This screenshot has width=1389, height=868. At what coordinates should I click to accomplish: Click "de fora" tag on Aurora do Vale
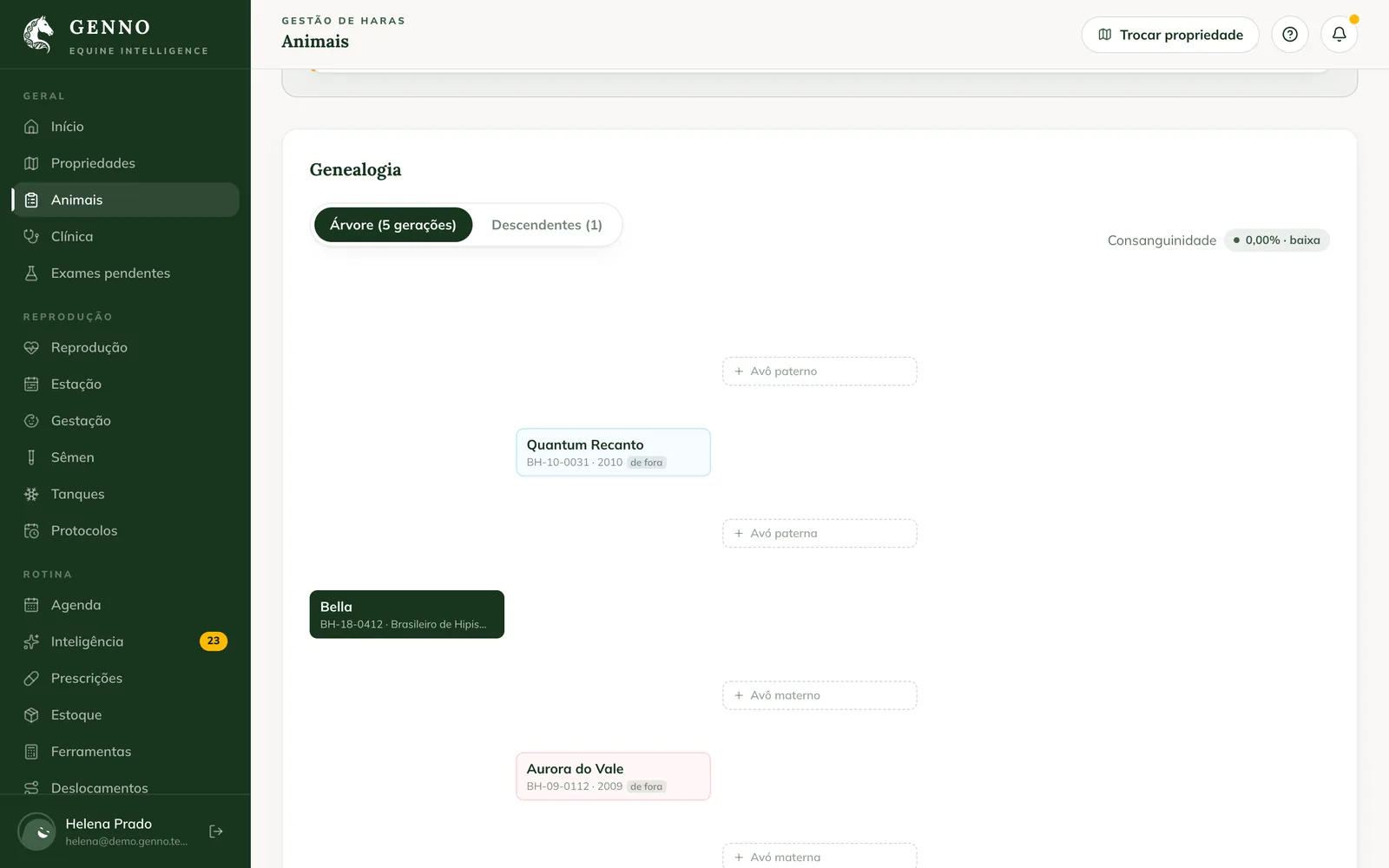click(x=647, y=787)
